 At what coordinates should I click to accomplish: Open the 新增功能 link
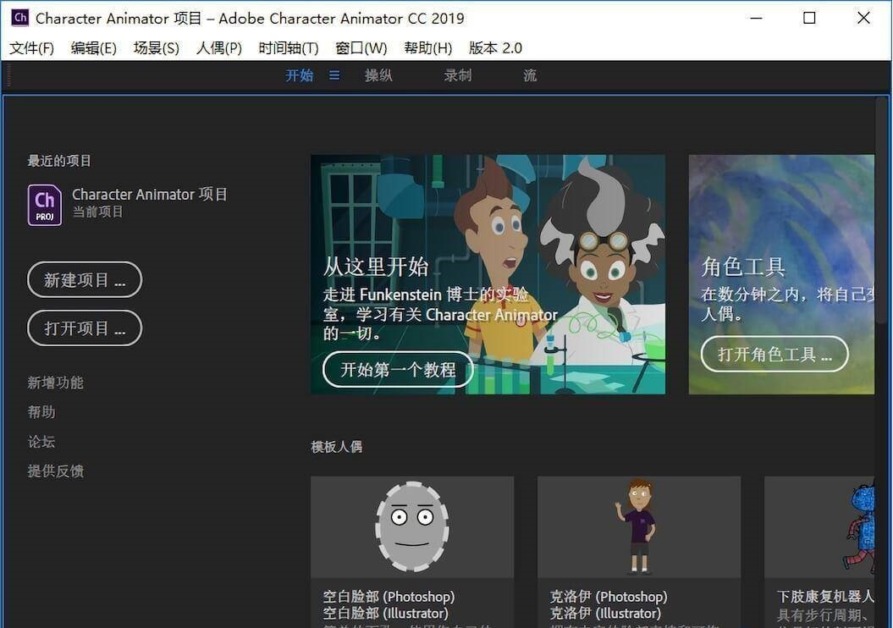click(x=55, y=383)
